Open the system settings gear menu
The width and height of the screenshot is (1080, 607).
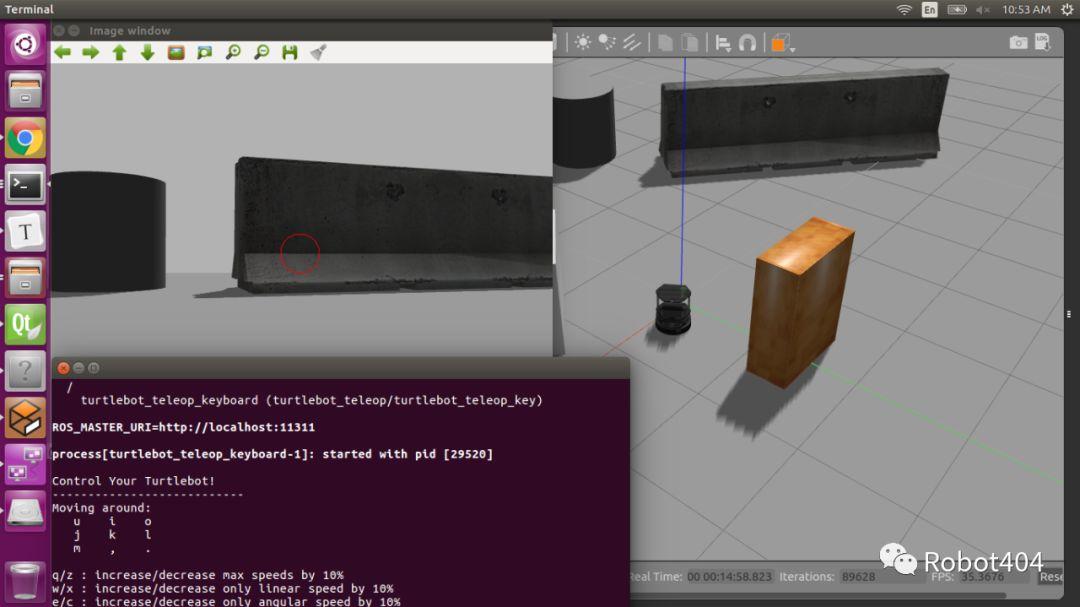pos(1067,9)
